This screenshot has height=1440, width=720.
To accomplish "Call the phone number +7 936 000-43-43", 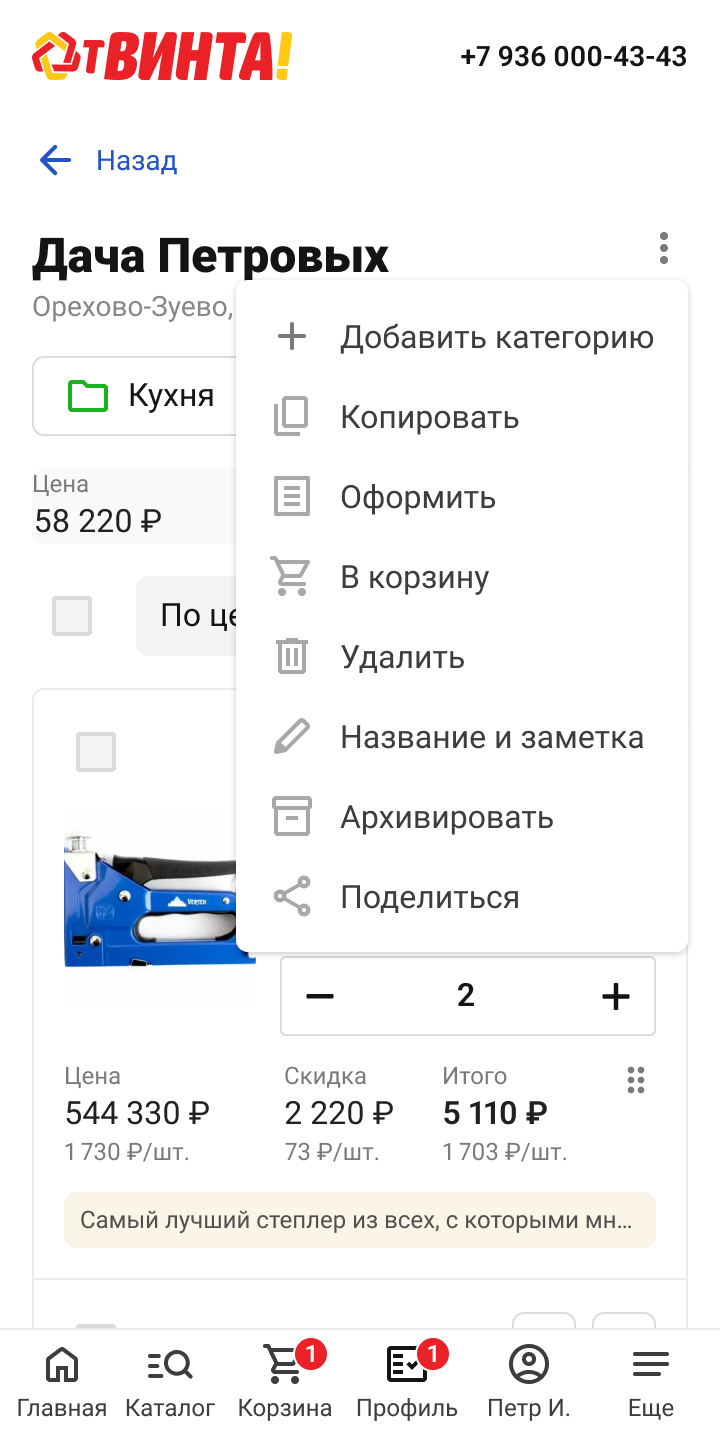I will pos(573,56).
